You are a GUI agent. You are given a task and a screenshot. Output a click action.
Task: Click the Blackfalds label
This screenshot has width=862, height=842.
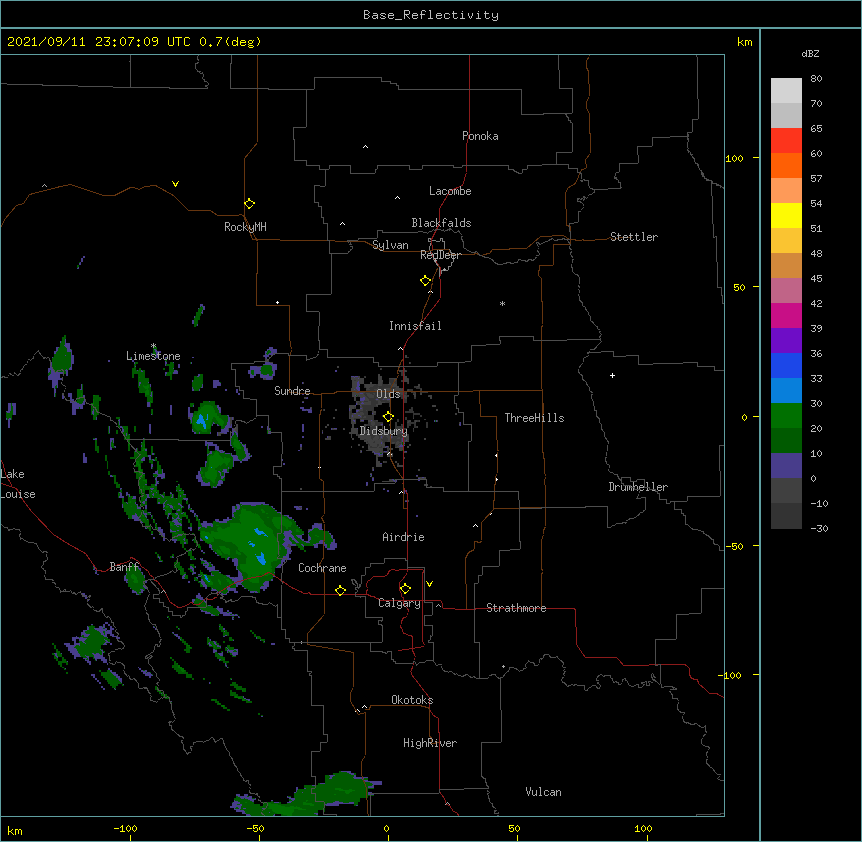[x=441, y=223]
